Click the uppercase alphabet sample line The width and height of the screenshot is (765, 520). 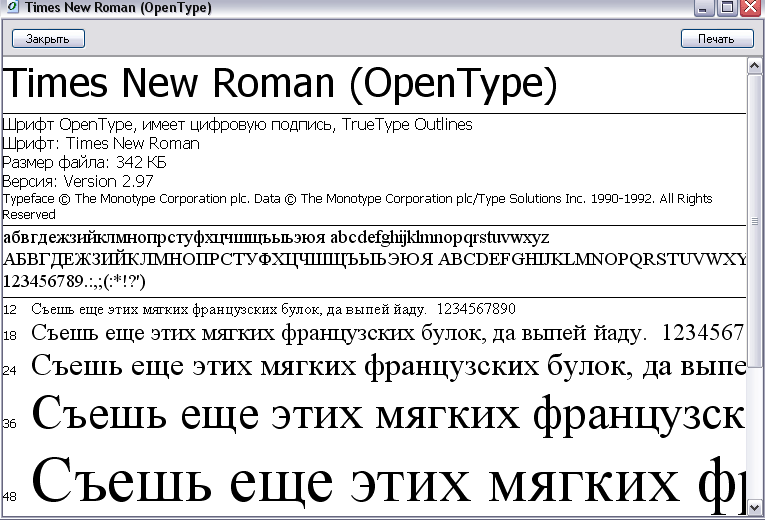(374, 259)
